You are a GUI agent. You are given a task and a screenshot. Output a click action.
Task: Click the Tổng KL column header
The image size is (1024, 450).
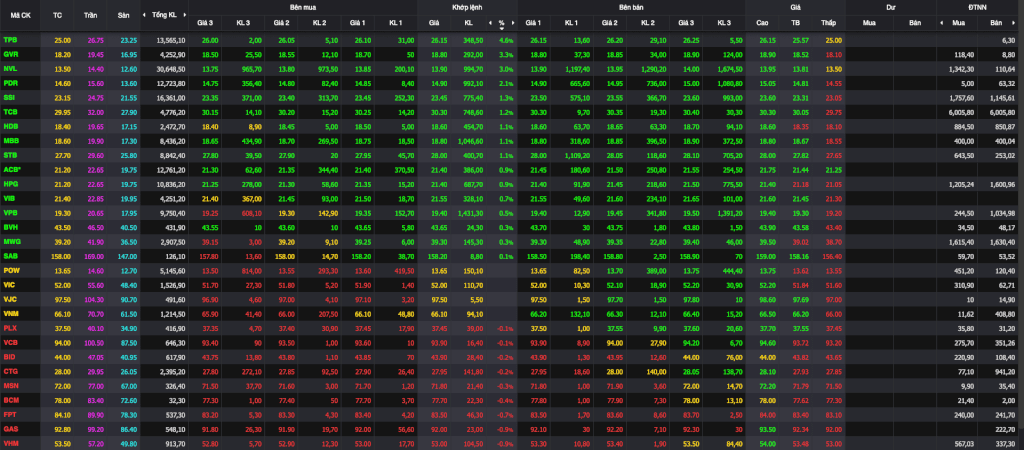164,14
